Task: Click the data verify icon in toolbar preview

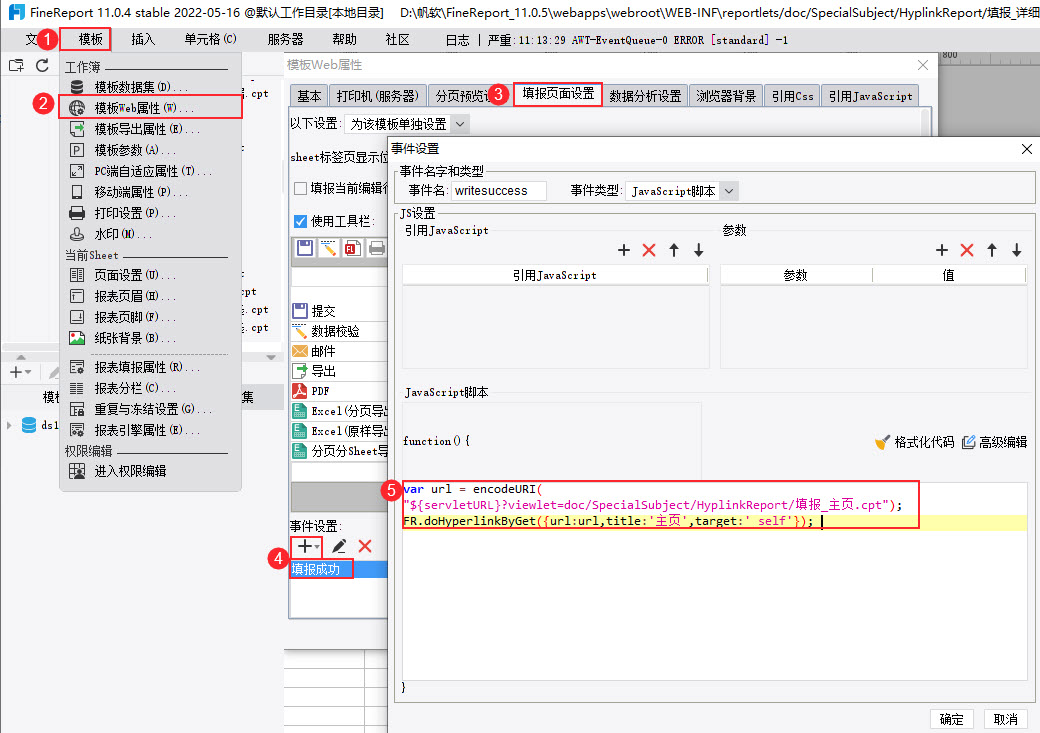Action: (328, 248)
